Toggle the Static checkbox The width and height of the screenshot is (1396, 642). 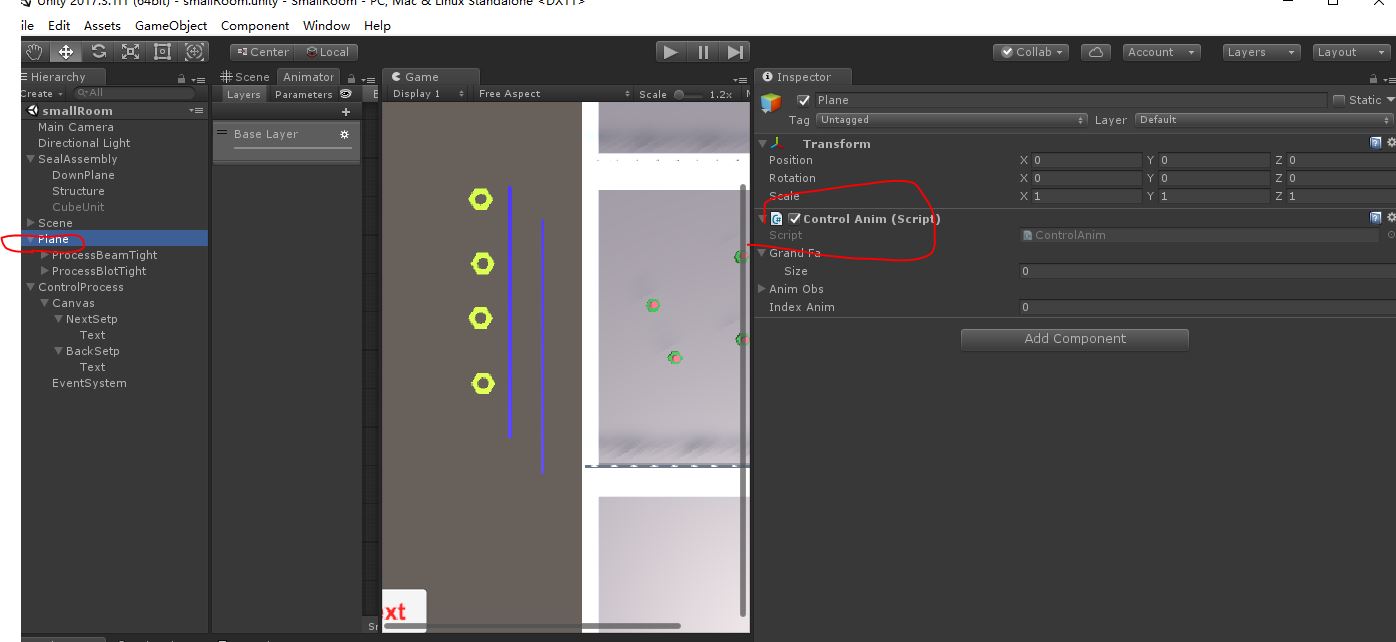pos(1338,100)
